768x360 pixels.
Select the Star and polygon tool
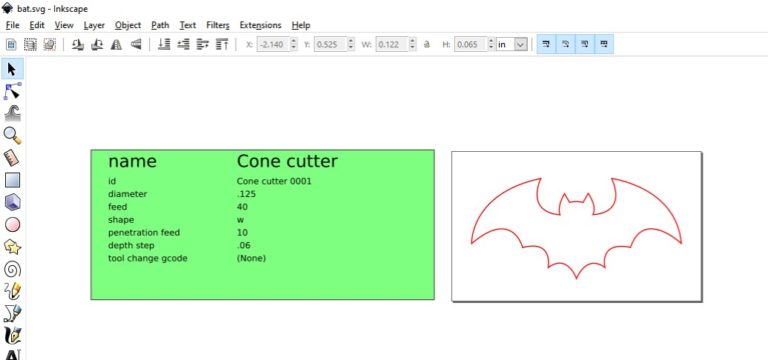click(12, 247)
